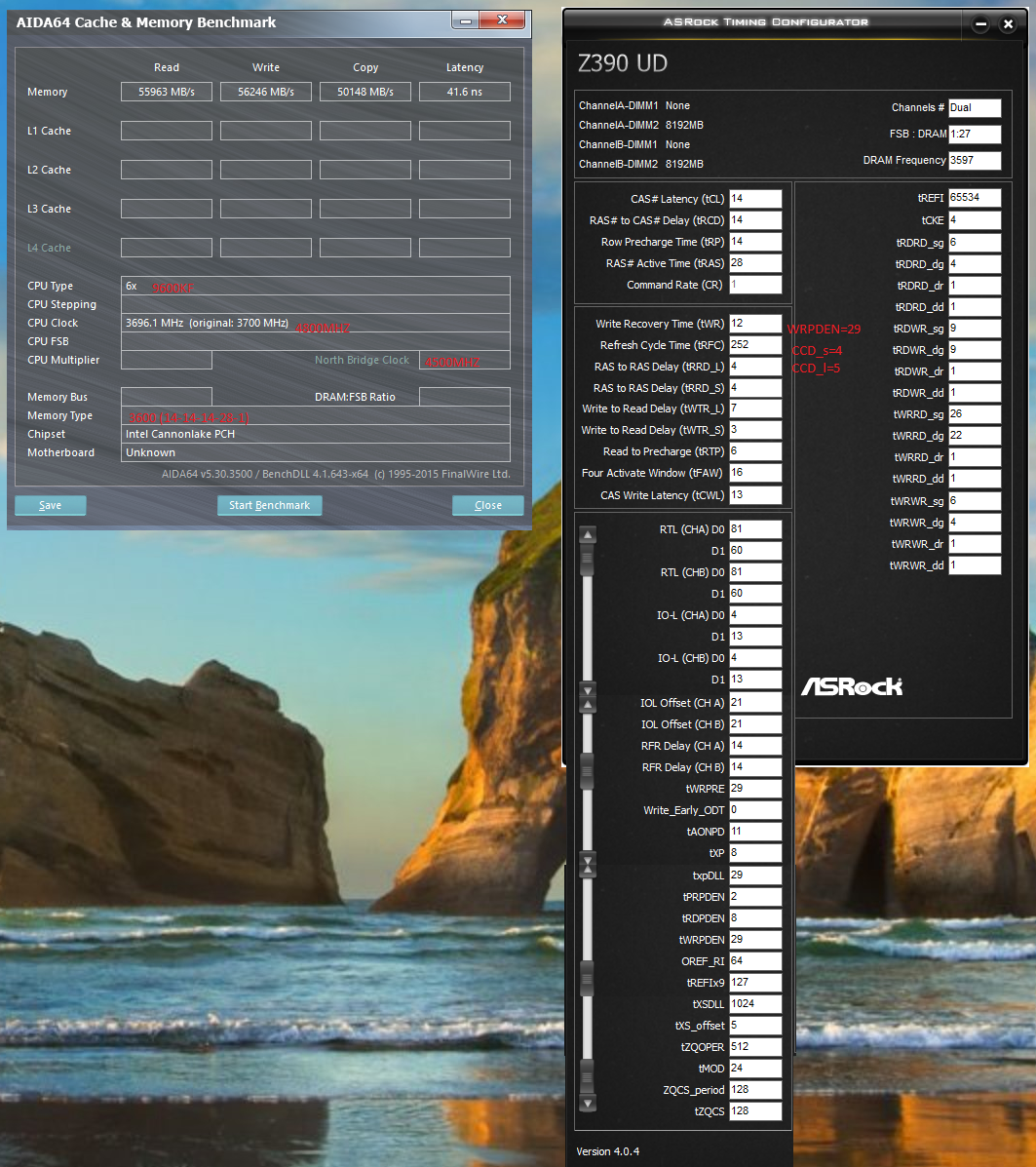Select the tXP value field

(755, 853)
